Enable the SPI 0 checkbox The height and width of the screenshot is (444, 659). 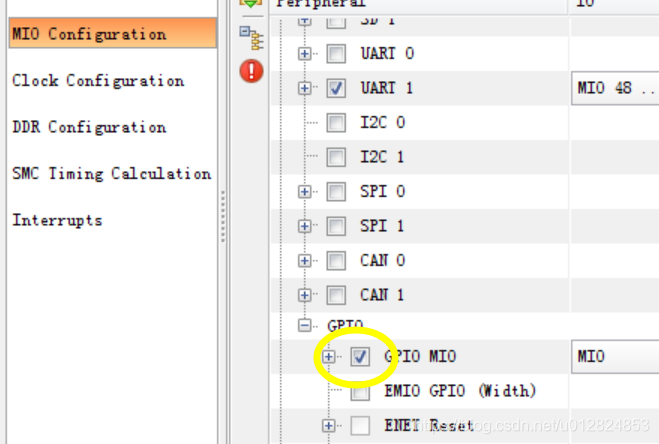click(336, 192)
